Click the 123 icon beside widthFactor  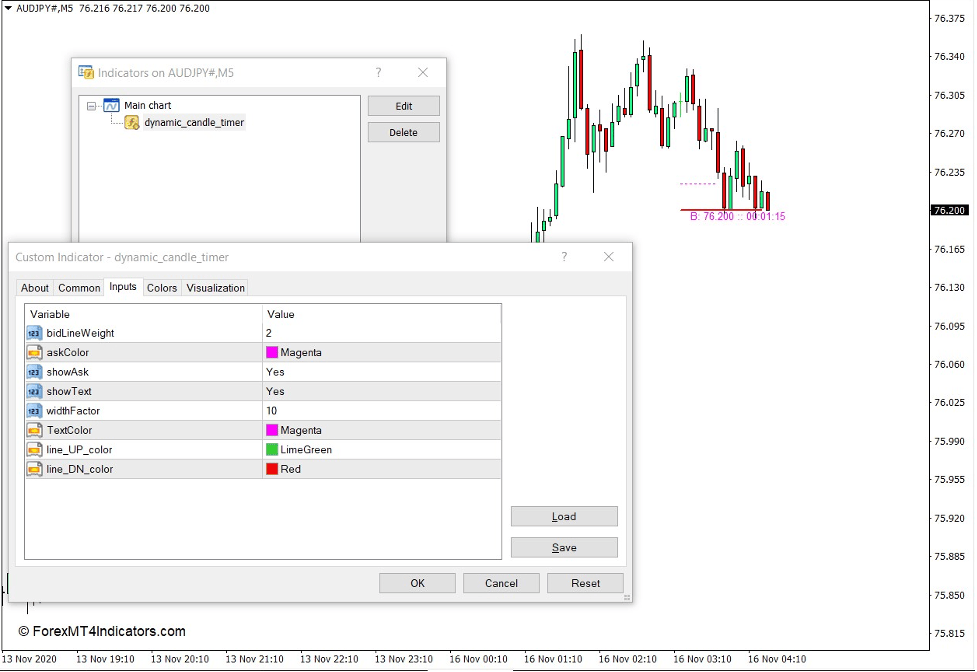click(x=33, y=410)
